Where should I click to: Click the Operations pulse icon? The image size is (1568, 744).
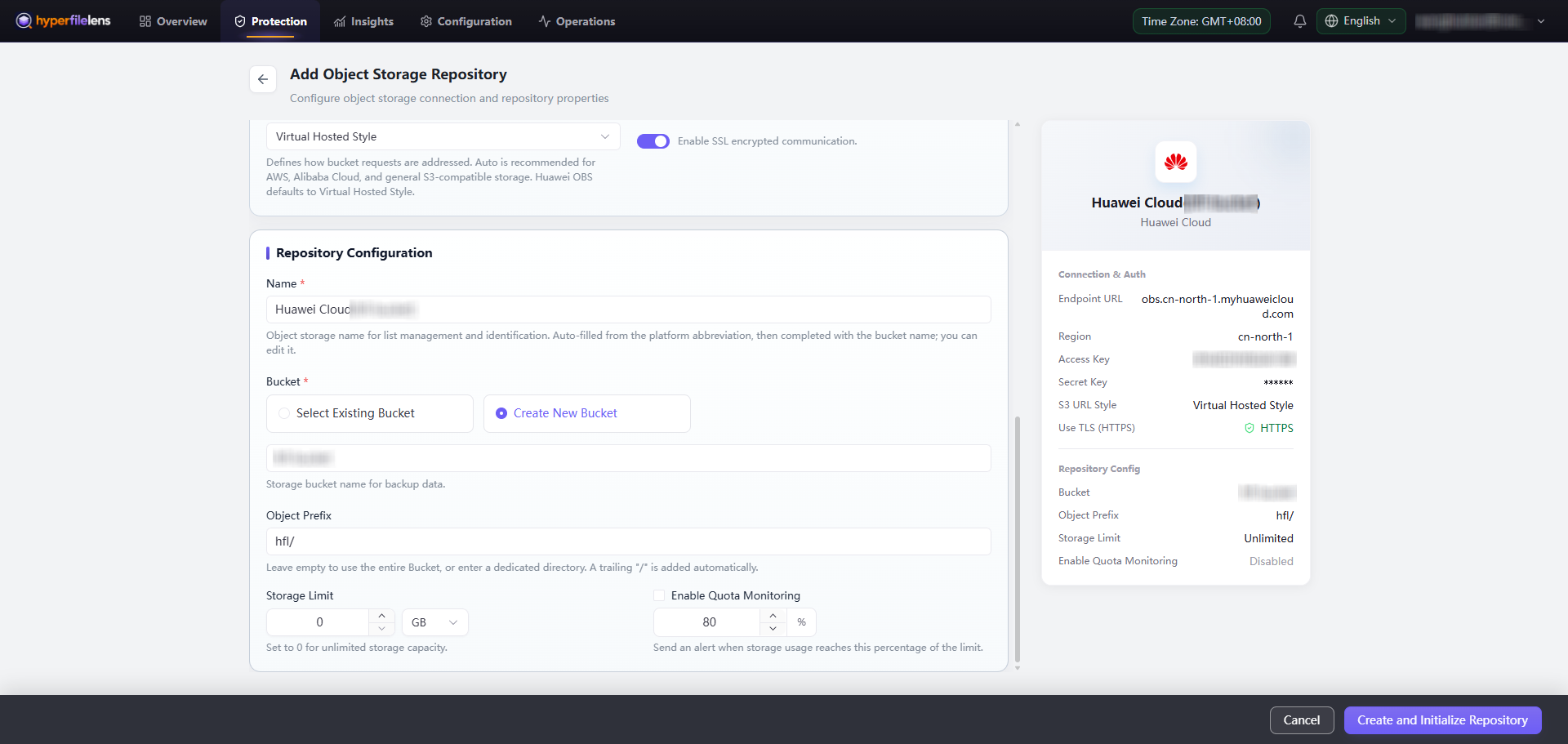pyautogui.click(x=545, y=21)
